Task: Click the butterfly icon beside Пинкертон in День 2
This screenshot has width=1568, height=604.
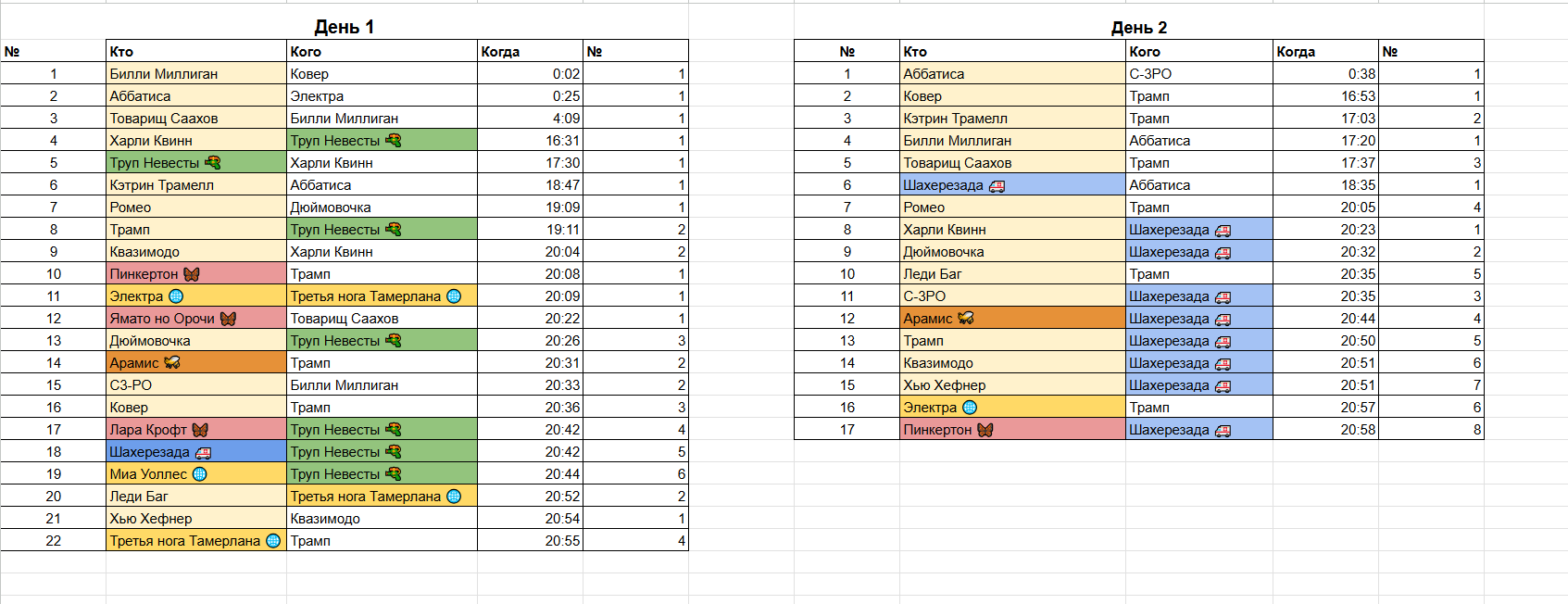Action: tap(985, 430)
